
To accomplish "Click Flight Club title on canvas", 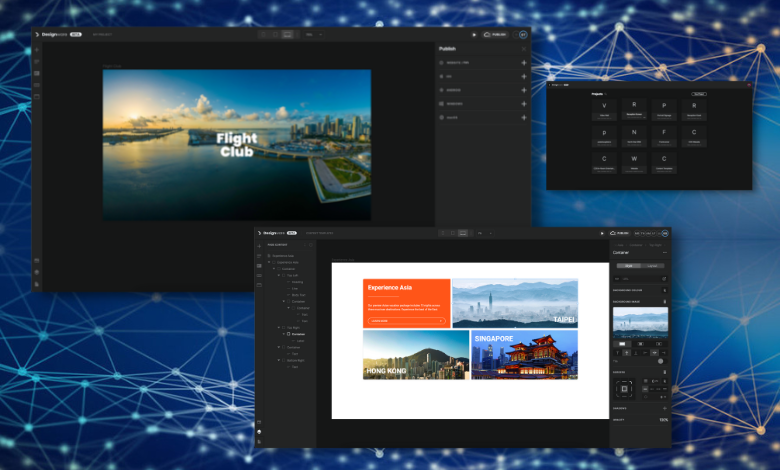I will [x=237, y=145].
